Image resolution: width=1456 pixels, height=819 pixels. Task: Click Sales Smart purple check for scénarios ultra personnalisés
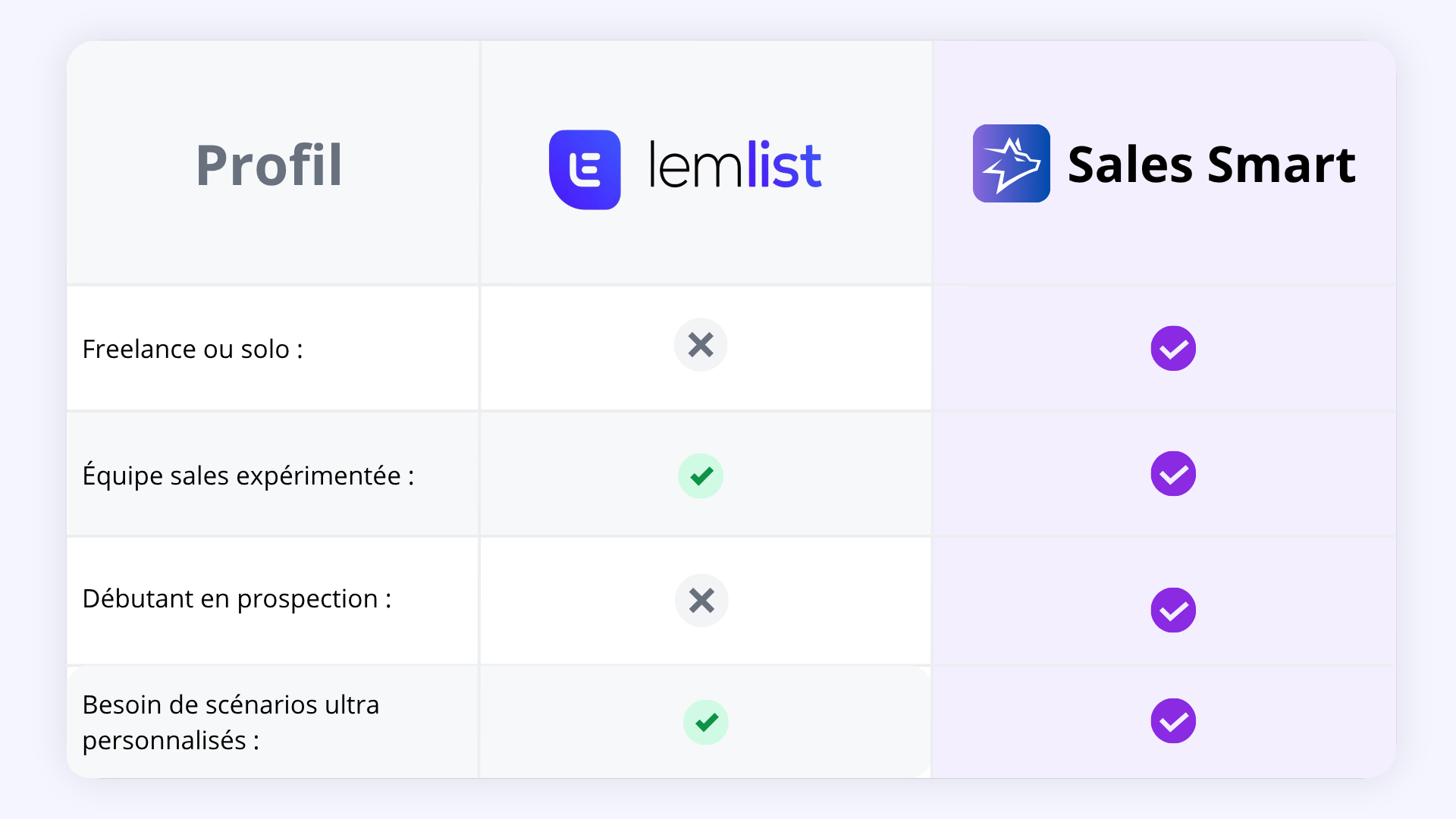[1173, 721]
